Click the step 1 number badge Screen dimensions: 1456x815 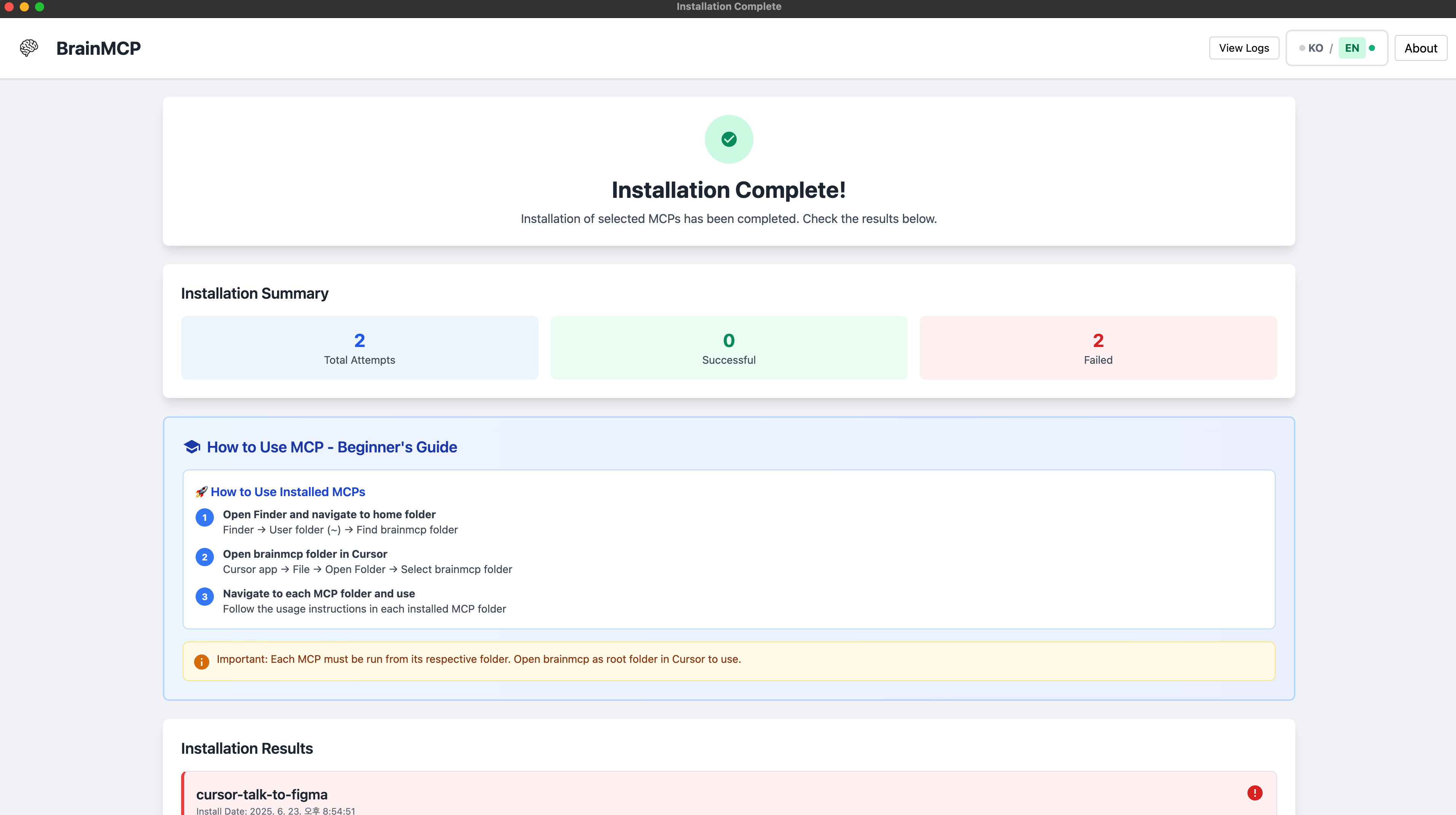pos(204,518)
